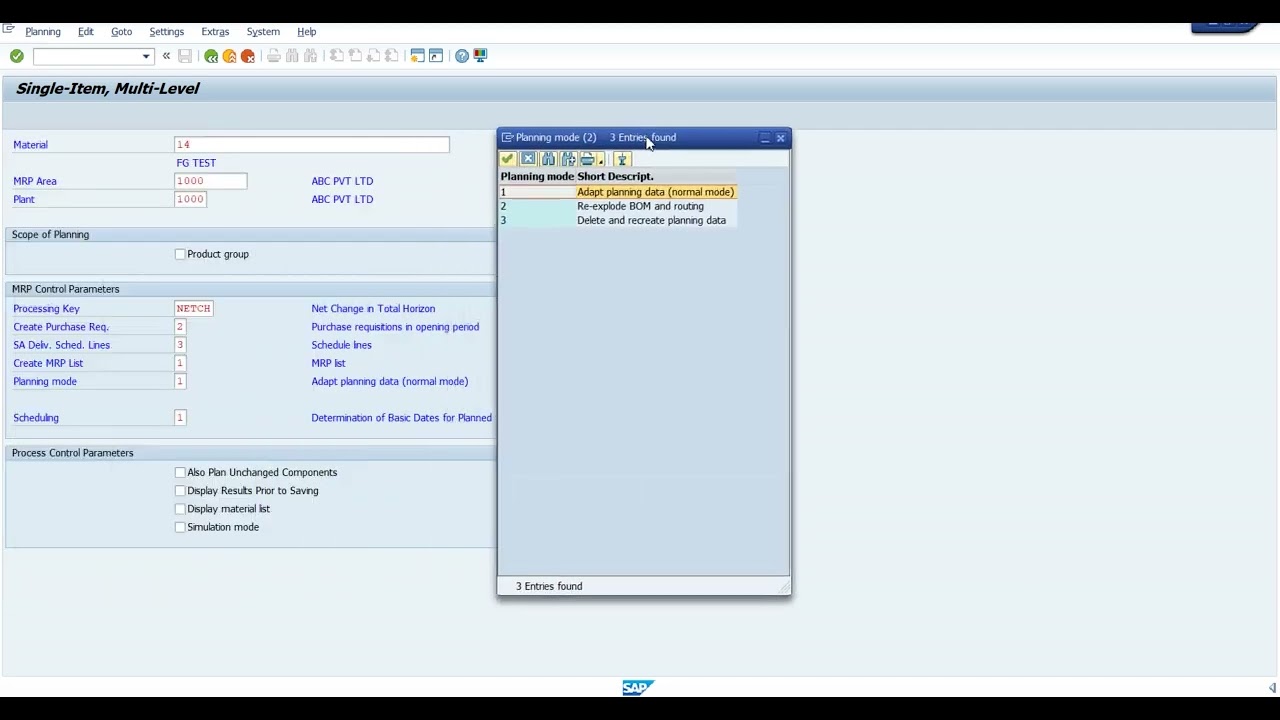The width and height of the screenshot is (1280, 720).
Task: Click the Print icon in main toolbar
Action: click(274, 56)
